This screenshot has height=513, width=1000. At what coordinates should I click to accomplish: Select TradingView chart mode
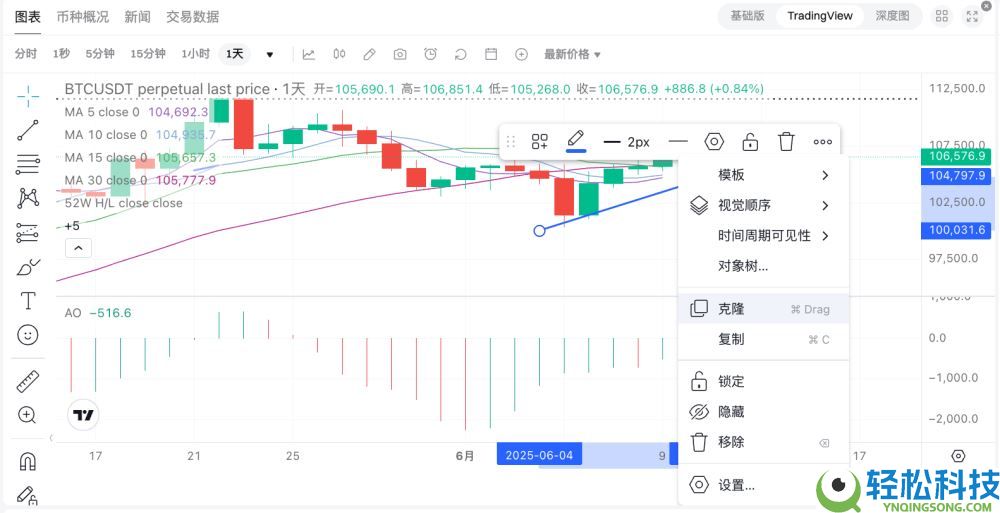coord(820,16)
